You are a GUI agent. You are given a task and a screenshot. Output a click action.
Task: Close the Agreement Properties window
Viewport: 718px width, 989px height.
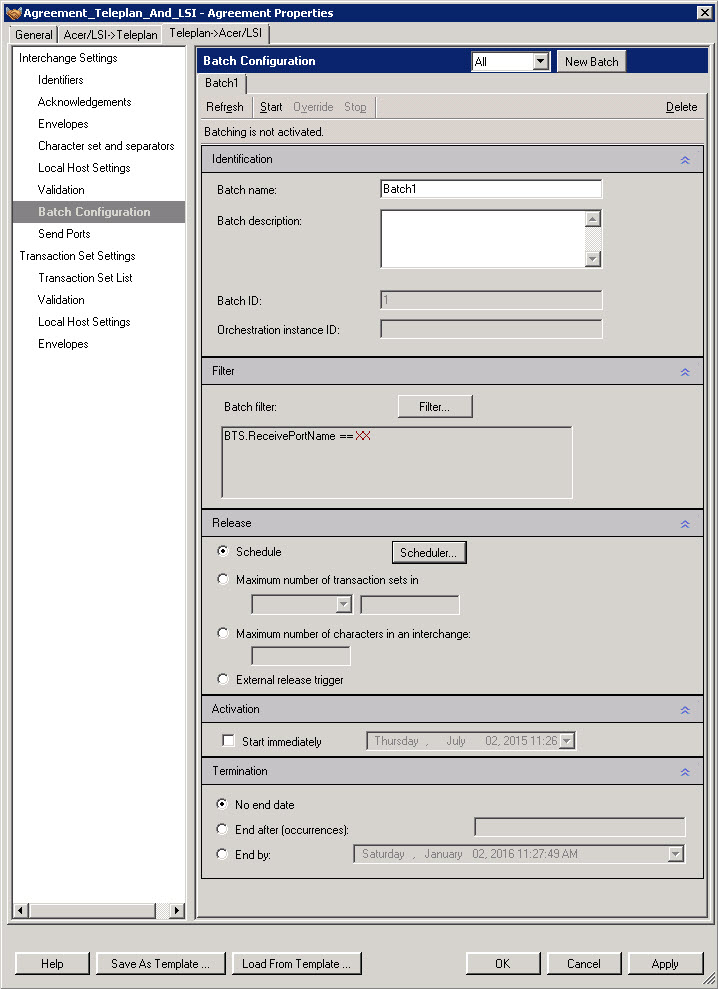[705, 12]
